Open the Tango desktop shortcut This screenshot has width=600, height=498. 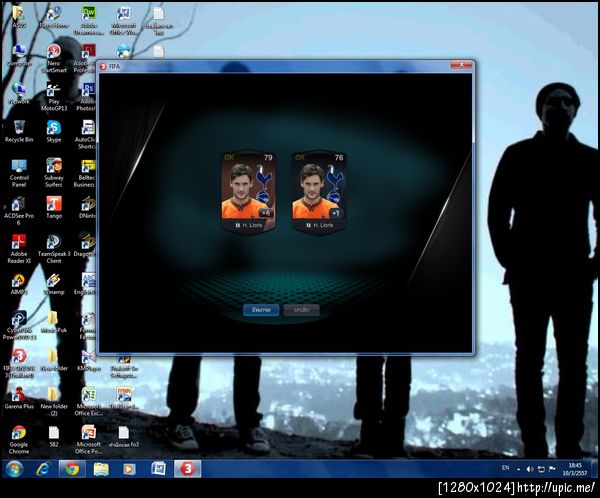pos(54,208)
